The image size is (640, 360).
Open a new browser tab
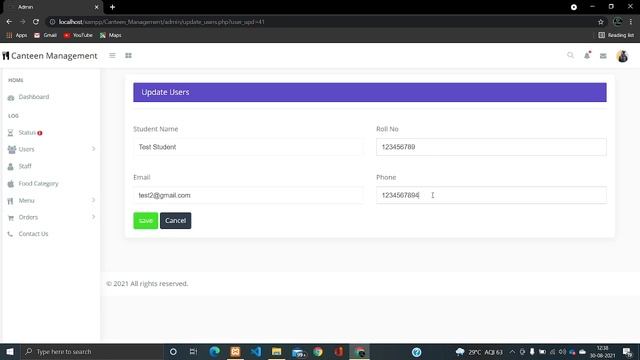pyautogui.click(x=112, y=7)
